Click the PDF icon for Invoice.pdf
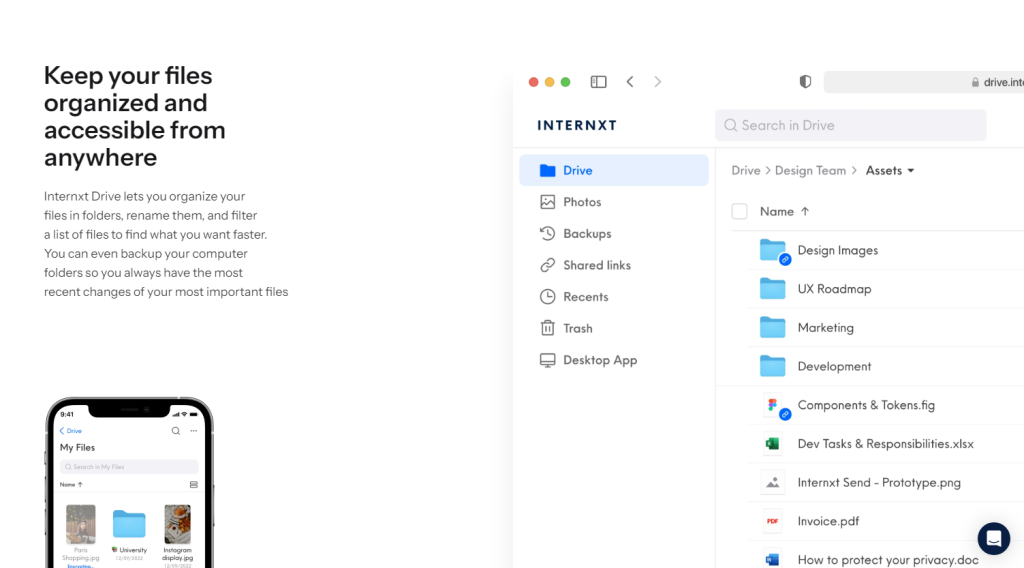 (772, 521)
